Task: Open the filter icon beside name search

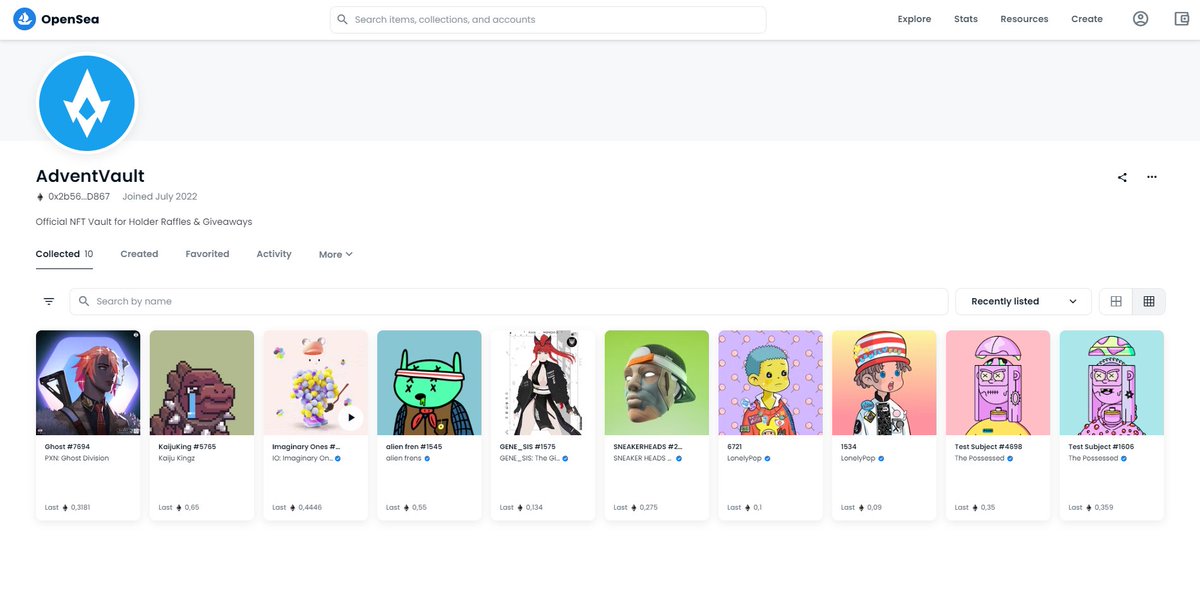Action: 48,301
